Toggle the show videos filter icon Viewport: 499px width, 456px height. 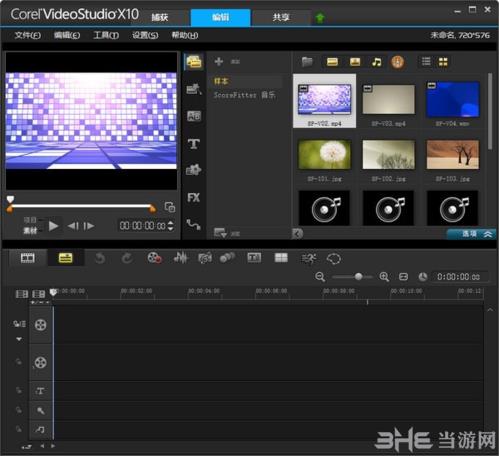click(x=332, y=62)
